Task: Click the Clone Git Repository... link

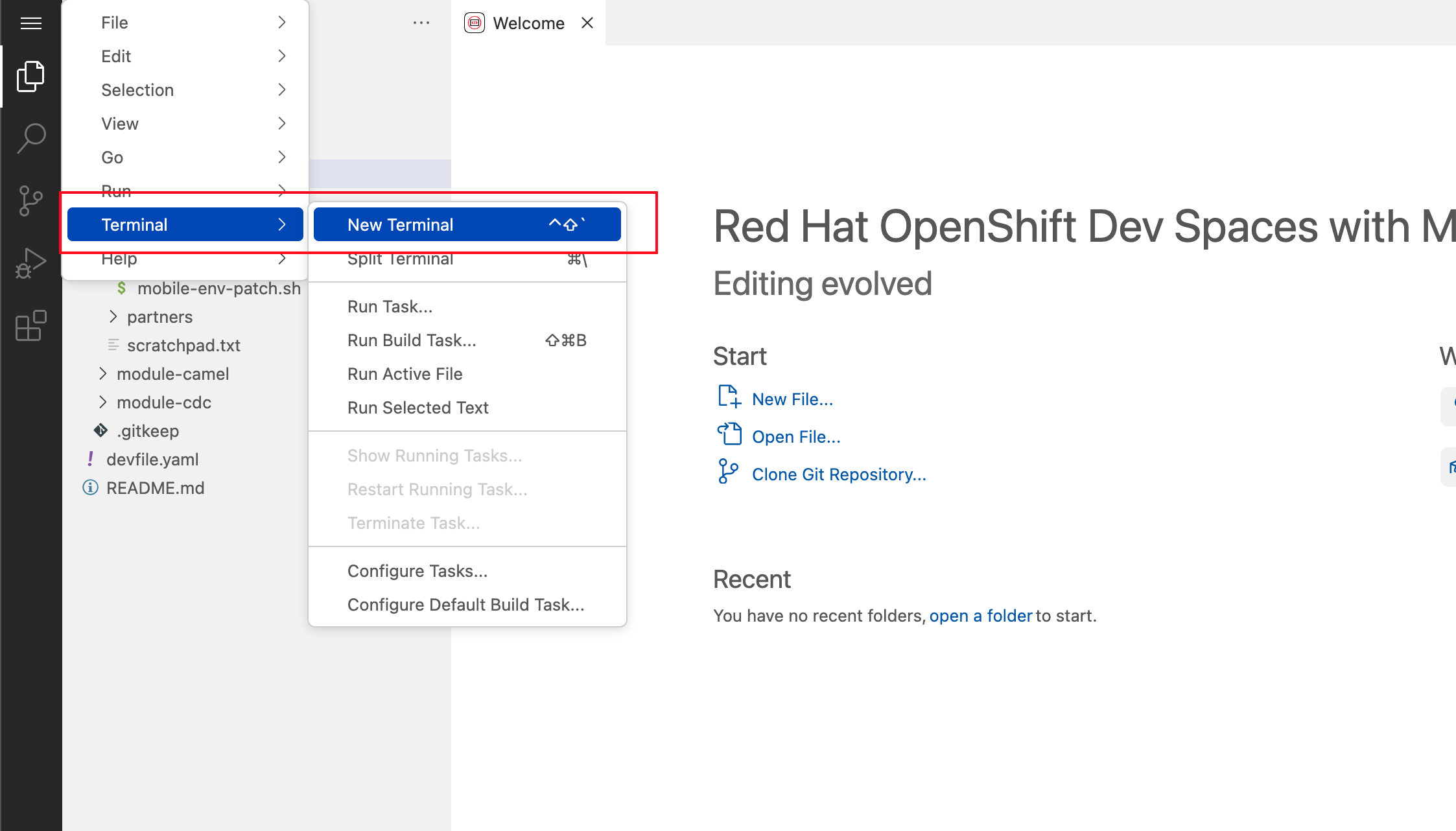Action: pyautogui.click(x=839, y=474)
